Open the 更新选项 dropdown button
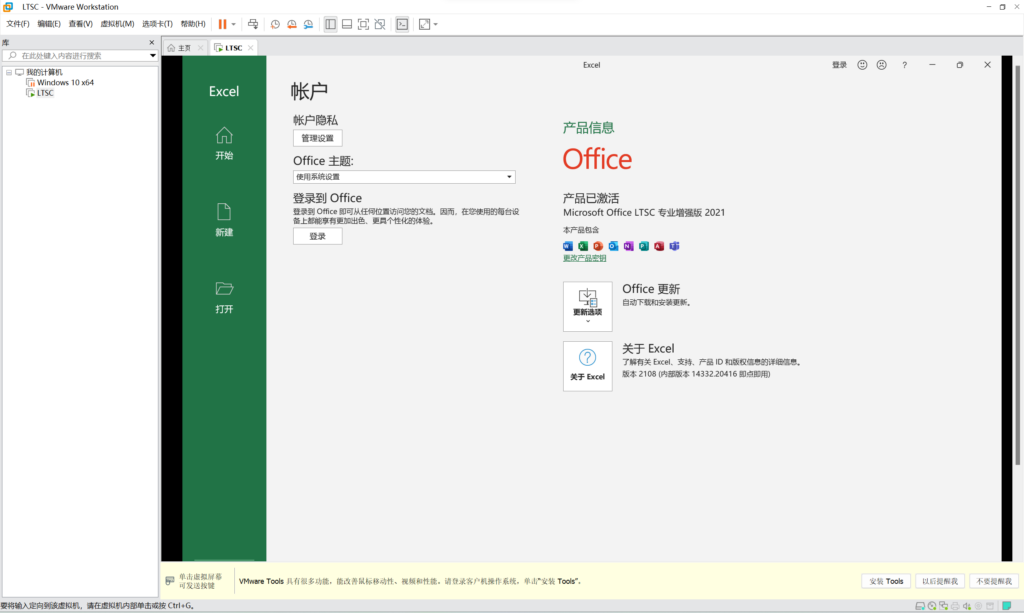Screen dimensions: 1024x613 [588, 307]
